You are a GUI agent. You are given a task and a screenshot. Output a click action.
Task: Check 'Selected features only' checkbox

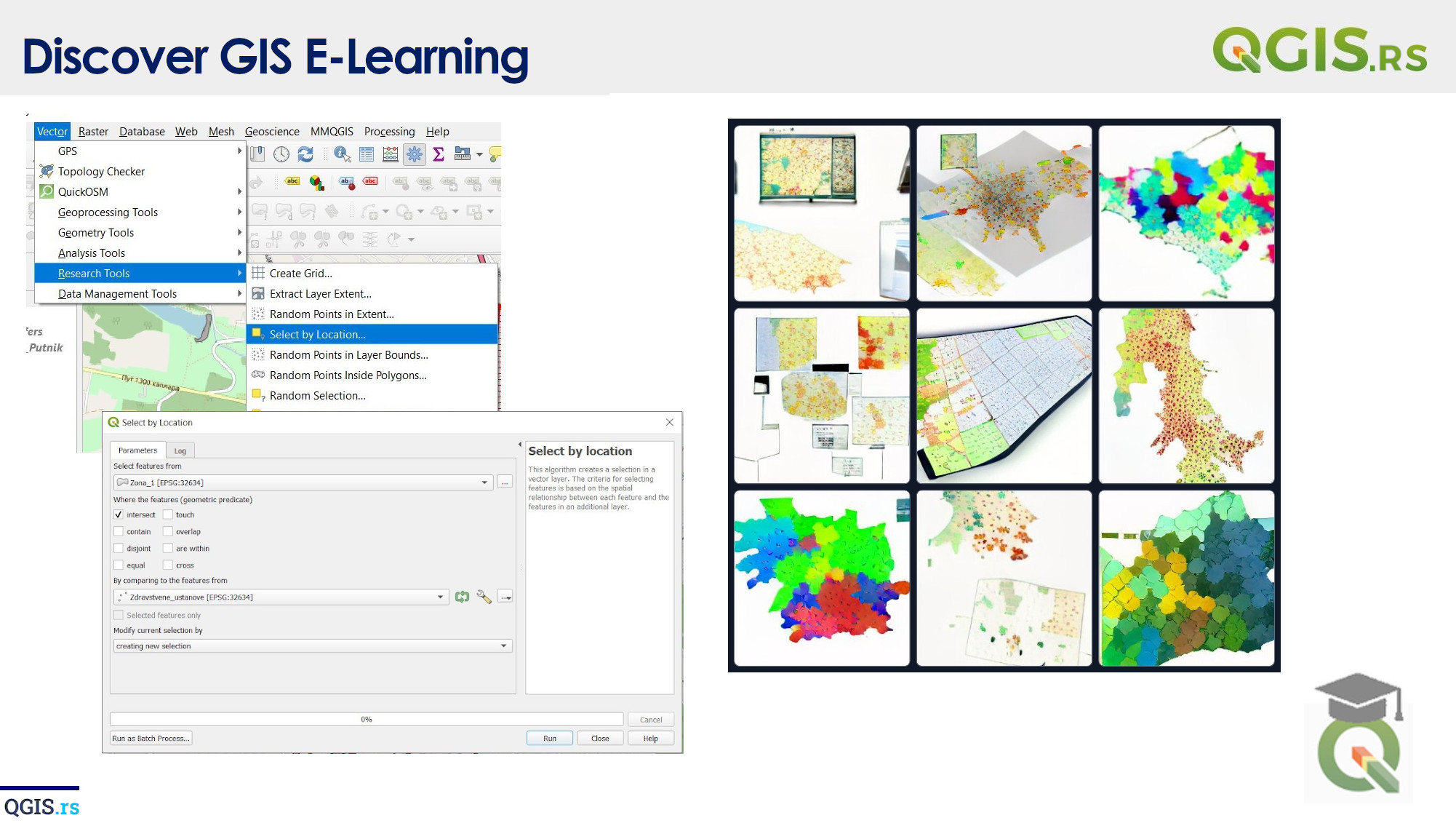(119, 615)
